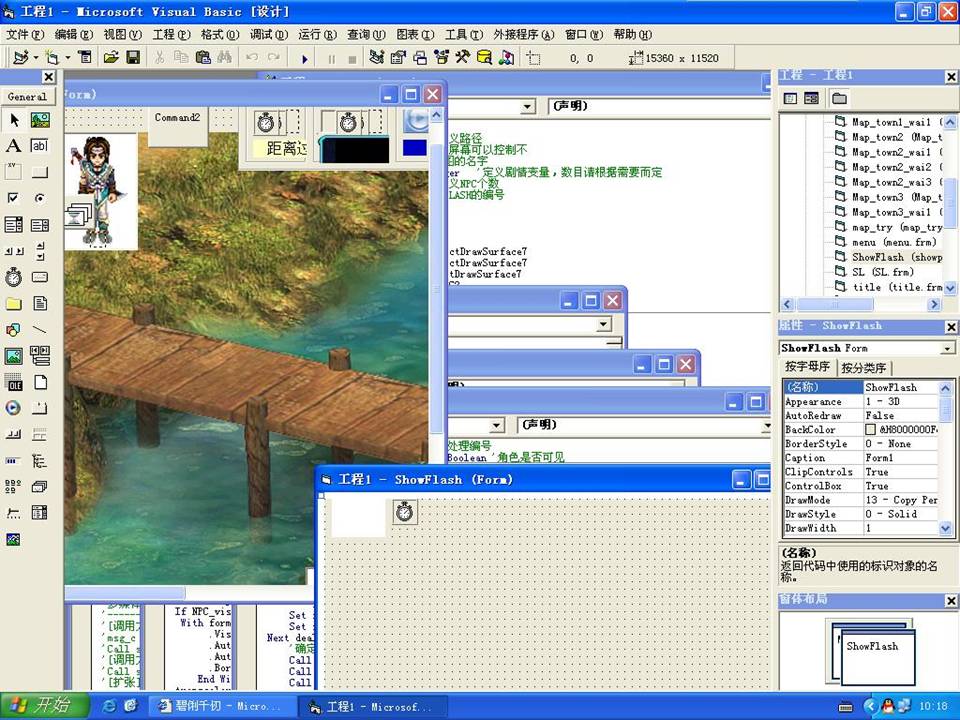Open the (声明) dropdown above 定义剧情变量 comment
960x720 pixels.
pos(659,107)
